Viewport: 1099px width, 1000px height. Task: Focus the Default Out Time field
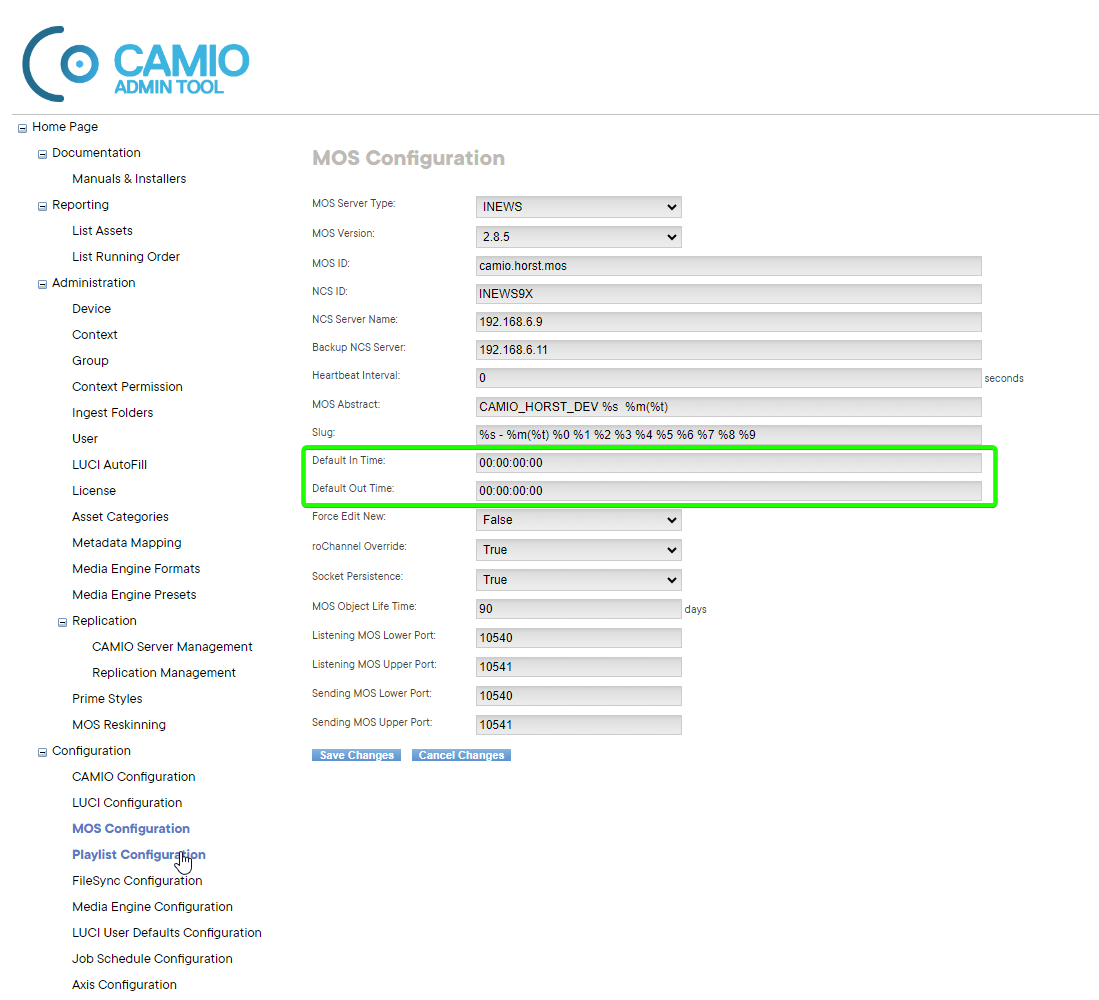[x=728, y=491]
